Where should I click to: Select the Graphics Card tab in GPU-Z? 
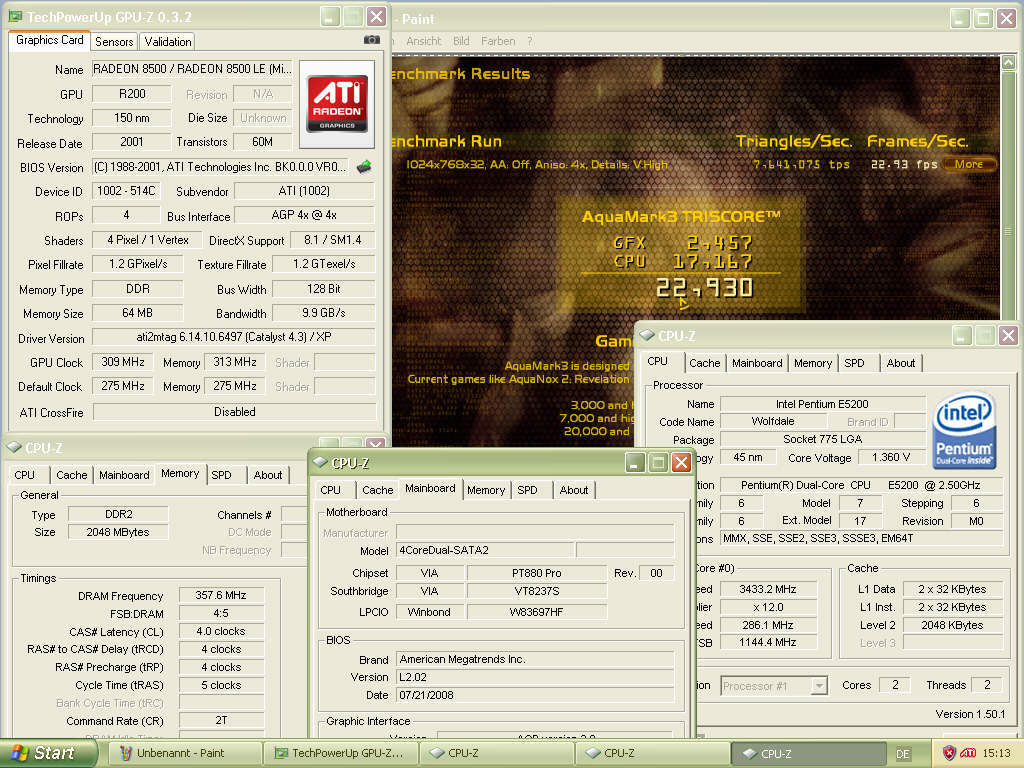coord(50,40)
